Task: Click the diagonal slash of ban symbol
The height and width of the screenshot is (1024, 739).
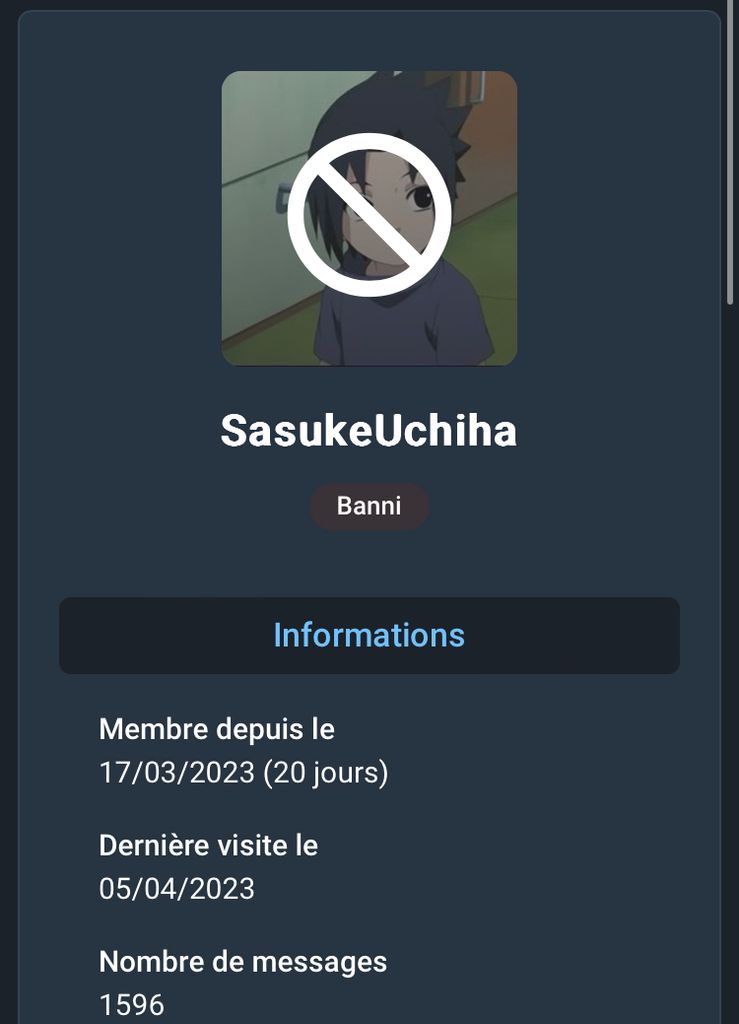Action: [370, 216]
